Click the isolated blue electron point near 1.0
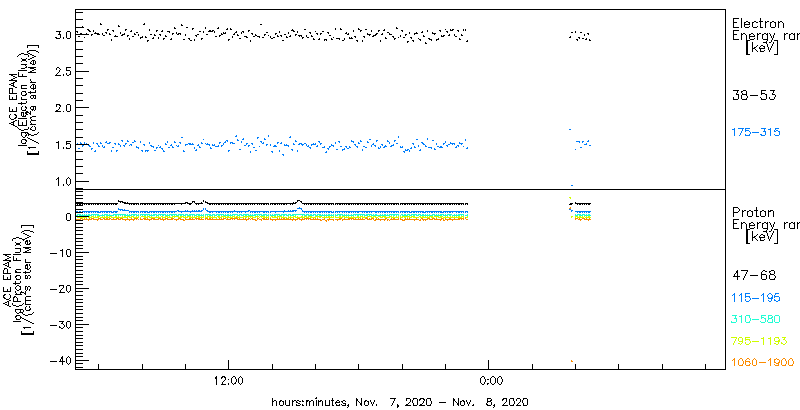 (x=572, y=186)
